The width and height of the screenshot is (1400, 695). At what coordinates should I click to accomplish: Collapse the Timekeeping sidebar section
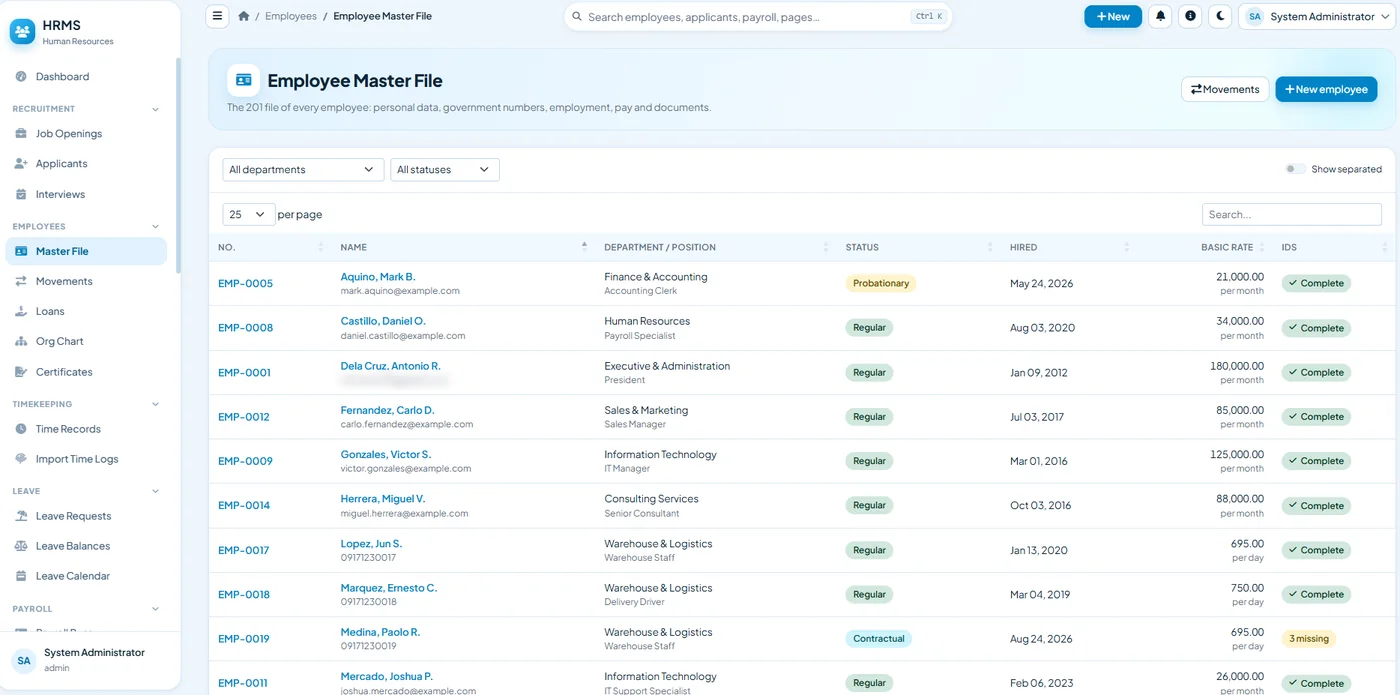click(155, 404)
